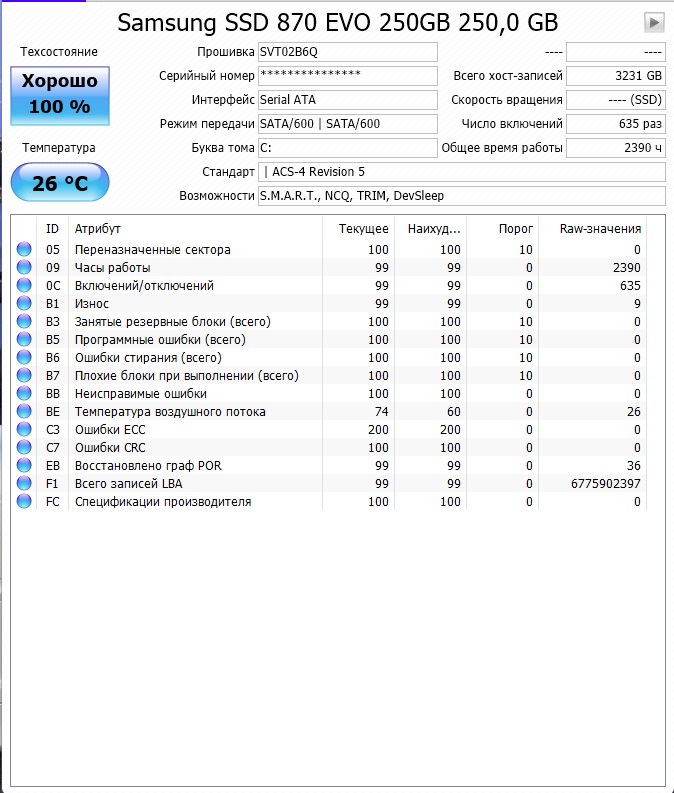Select the Неисправимые ошибки attribute name
The image size is (674, 793).
point(141,393)
